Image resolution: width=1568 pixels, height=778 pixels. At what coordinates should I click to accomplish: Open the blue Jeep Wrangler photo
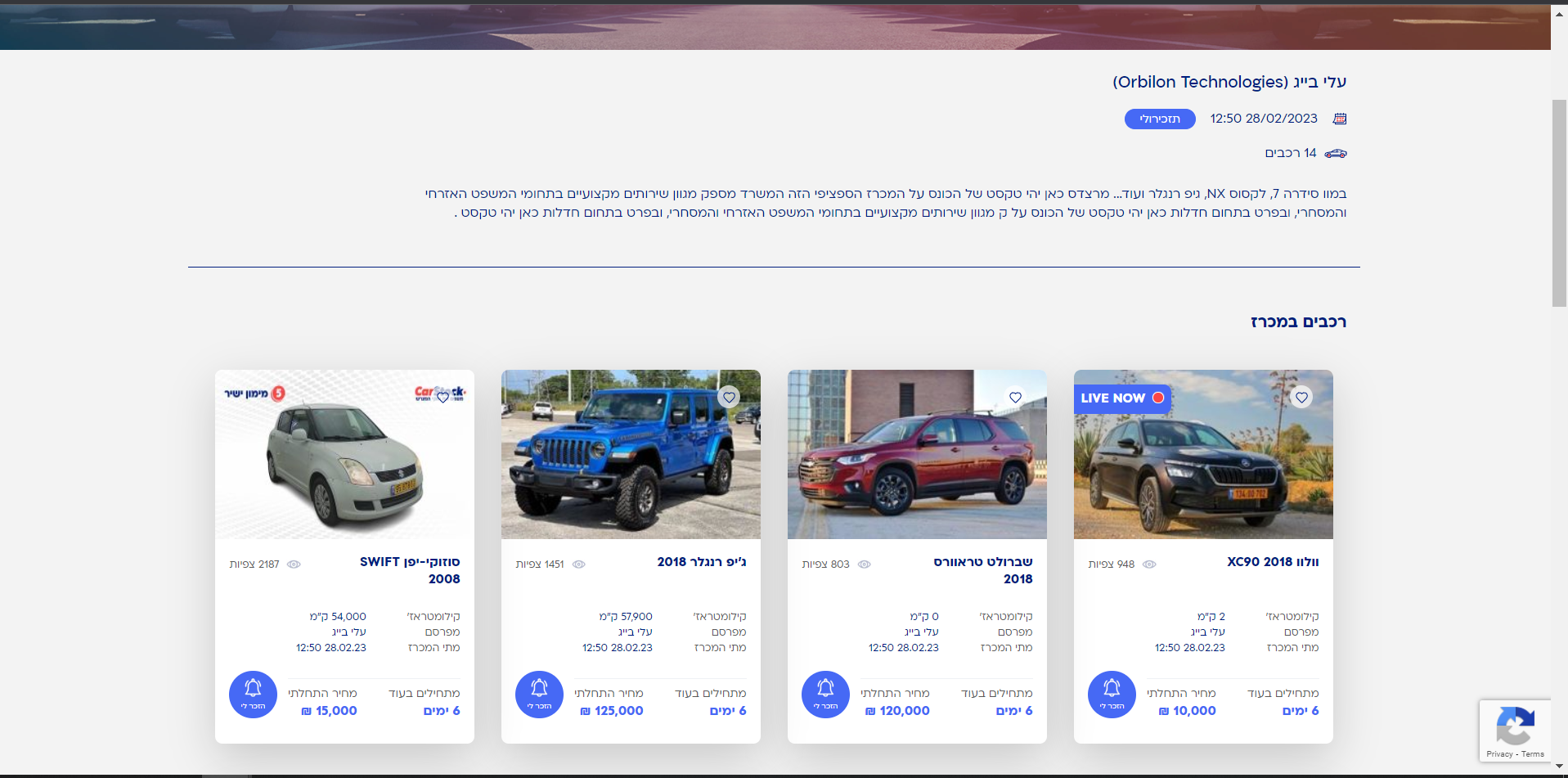(631, 454)
